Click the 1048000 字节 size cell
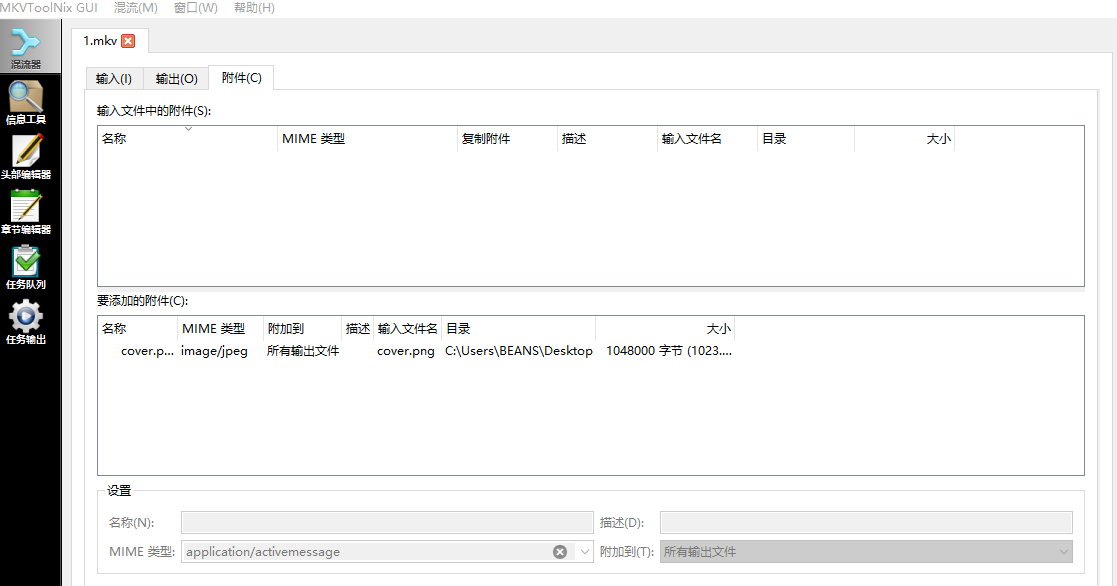Image resolution: width=1117 pixels, height=586 pixels. click(x=668, y=351)
